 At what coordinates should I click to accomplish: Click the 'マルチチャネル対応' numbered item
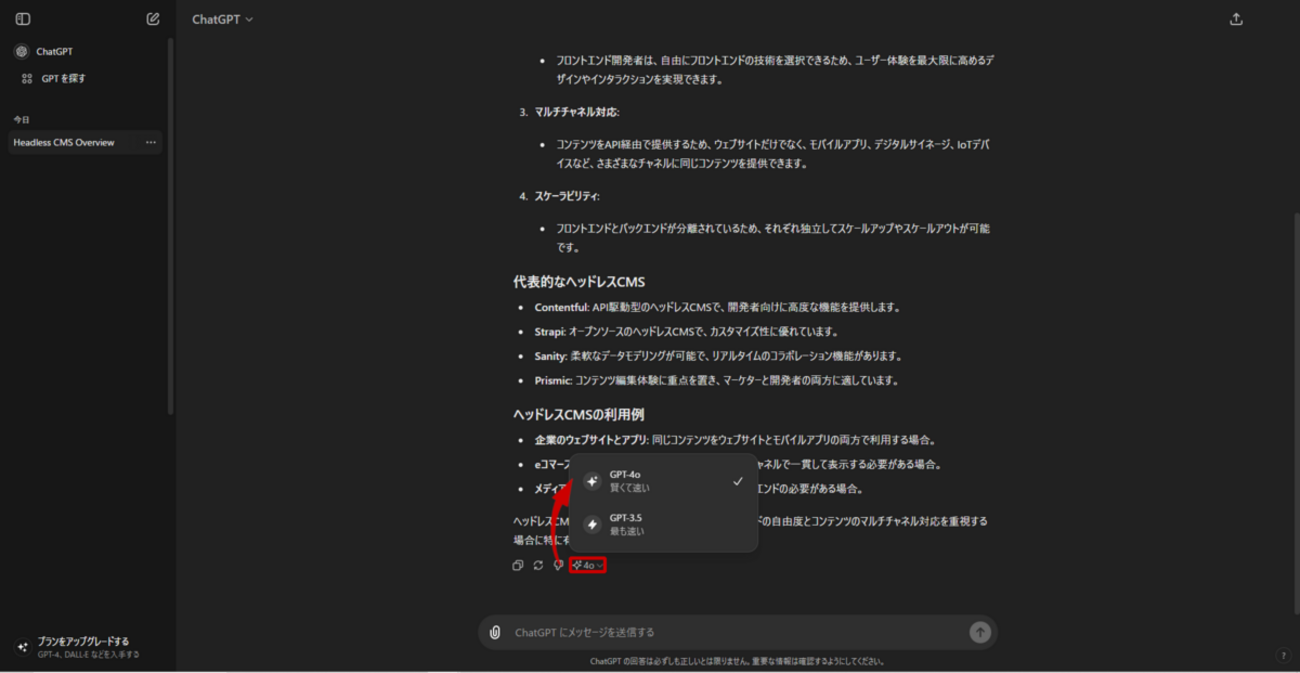coord(576,112)
